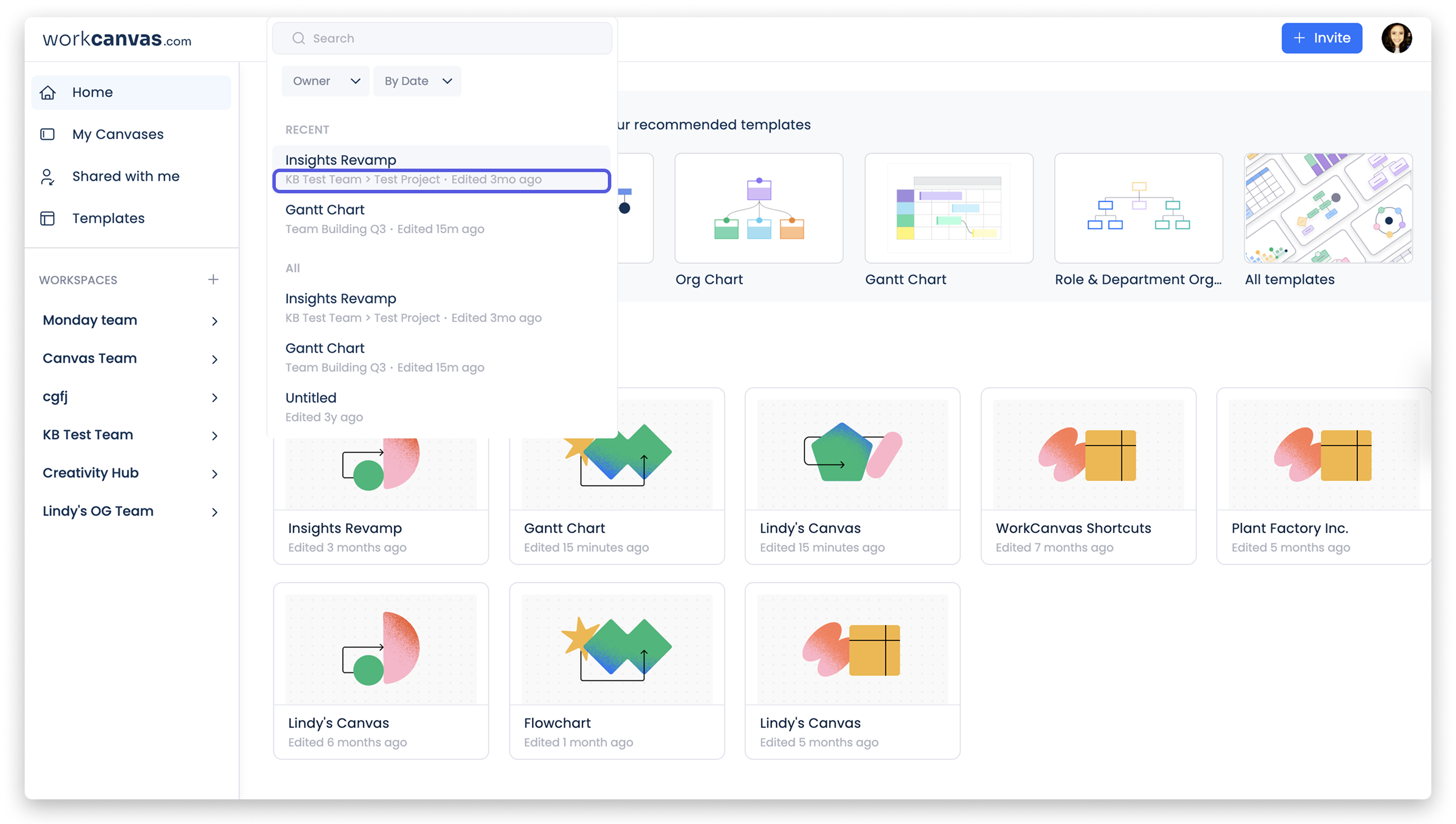Click 'Edited 7 months ago' text
Screen dimensions: 1456x824
[1054, 547]
